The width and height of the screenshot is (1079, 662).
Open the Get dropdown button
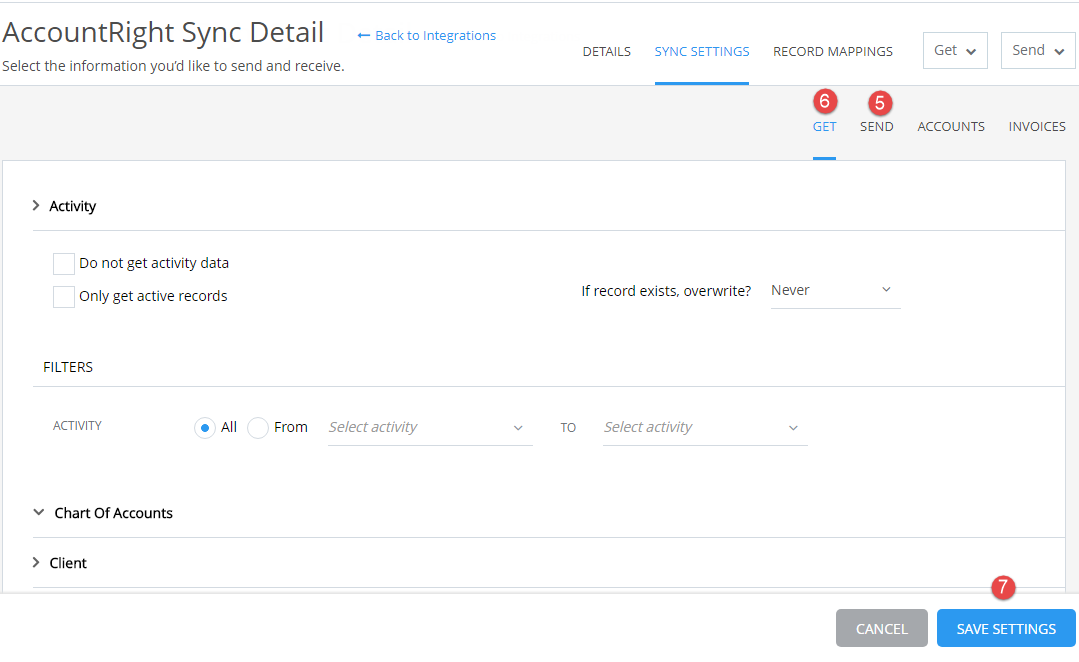954,50
